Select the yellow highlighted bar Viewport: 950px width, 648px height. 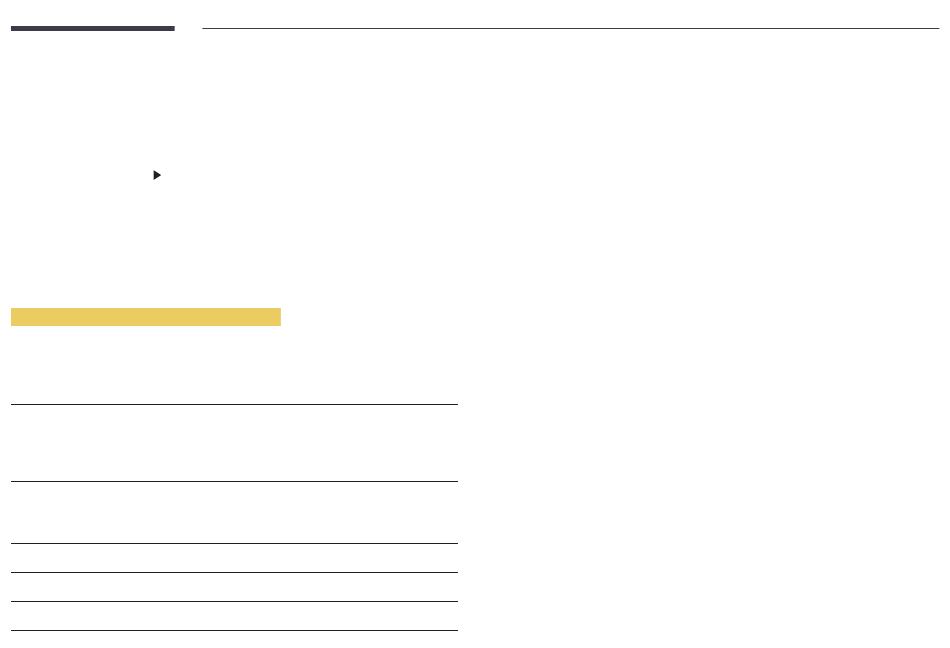tap(145, 317)
